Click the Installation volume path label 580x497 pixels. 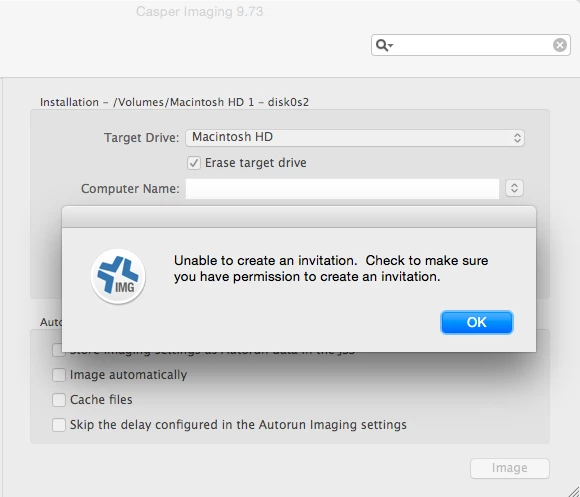tap(174, 102)
